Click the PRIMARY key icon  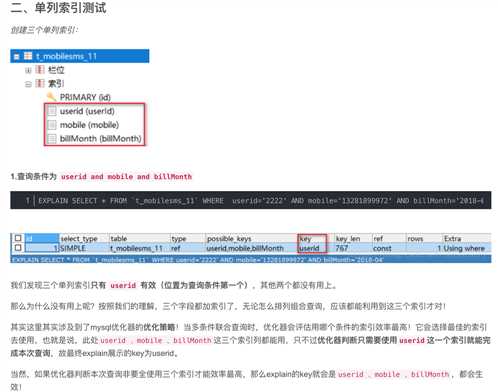click(51, 97)
